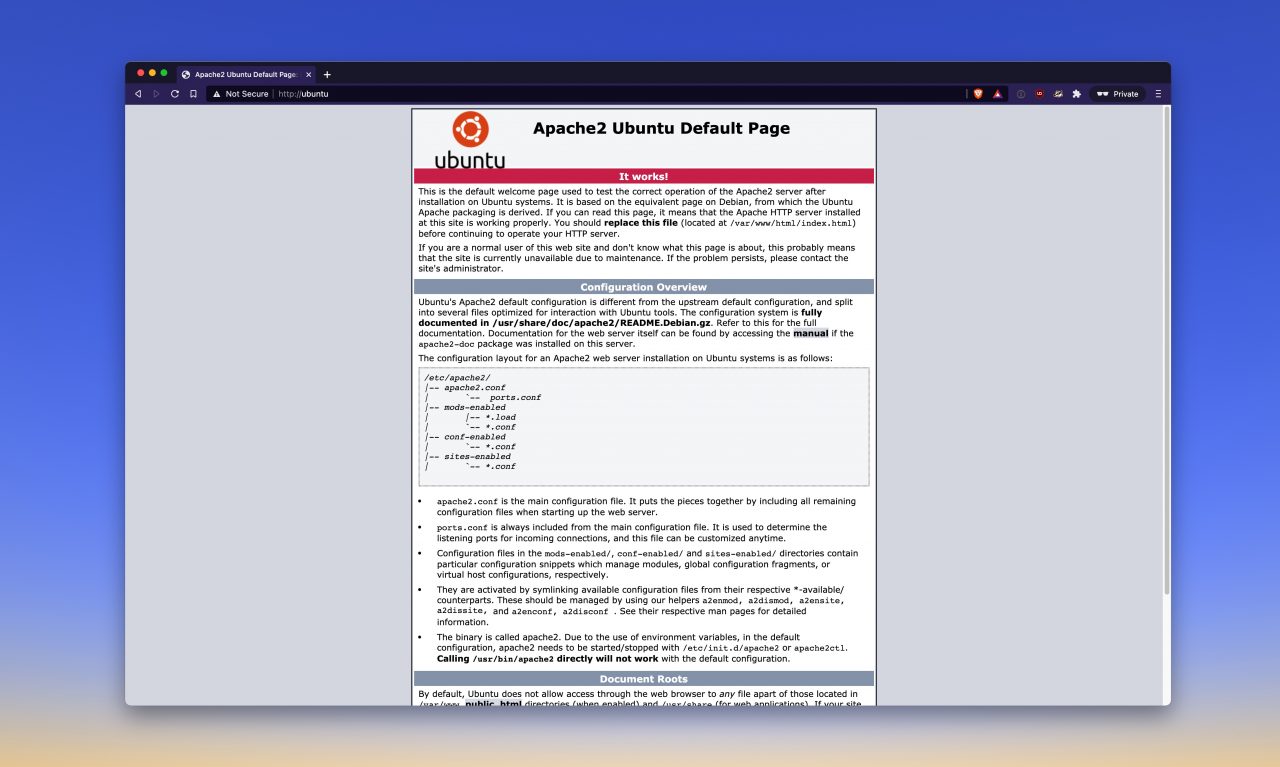
Task: Reload the Apache2 default page
Action: [x=175, y=94]
